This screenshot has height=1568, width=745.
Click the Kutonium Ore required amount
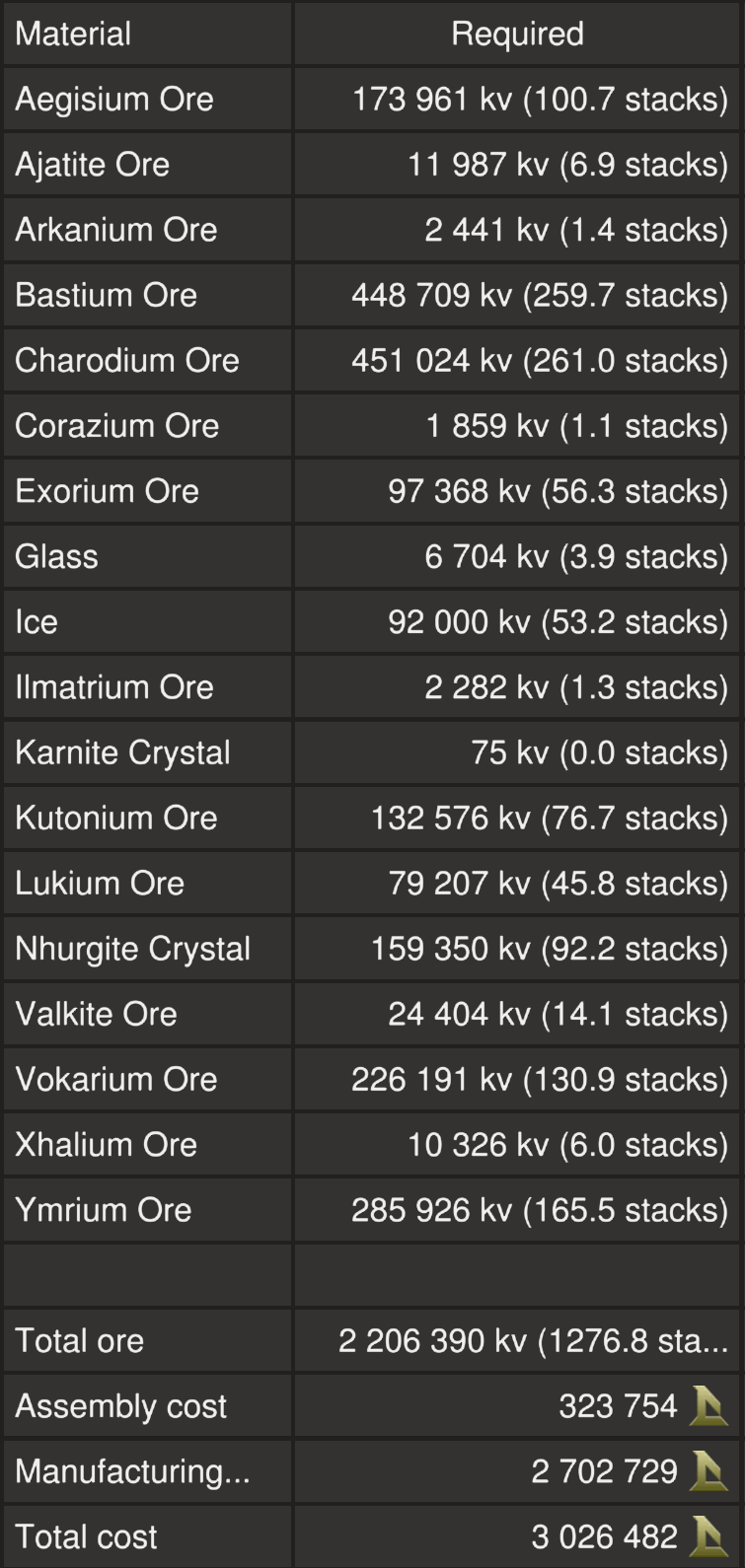(549, 818)
